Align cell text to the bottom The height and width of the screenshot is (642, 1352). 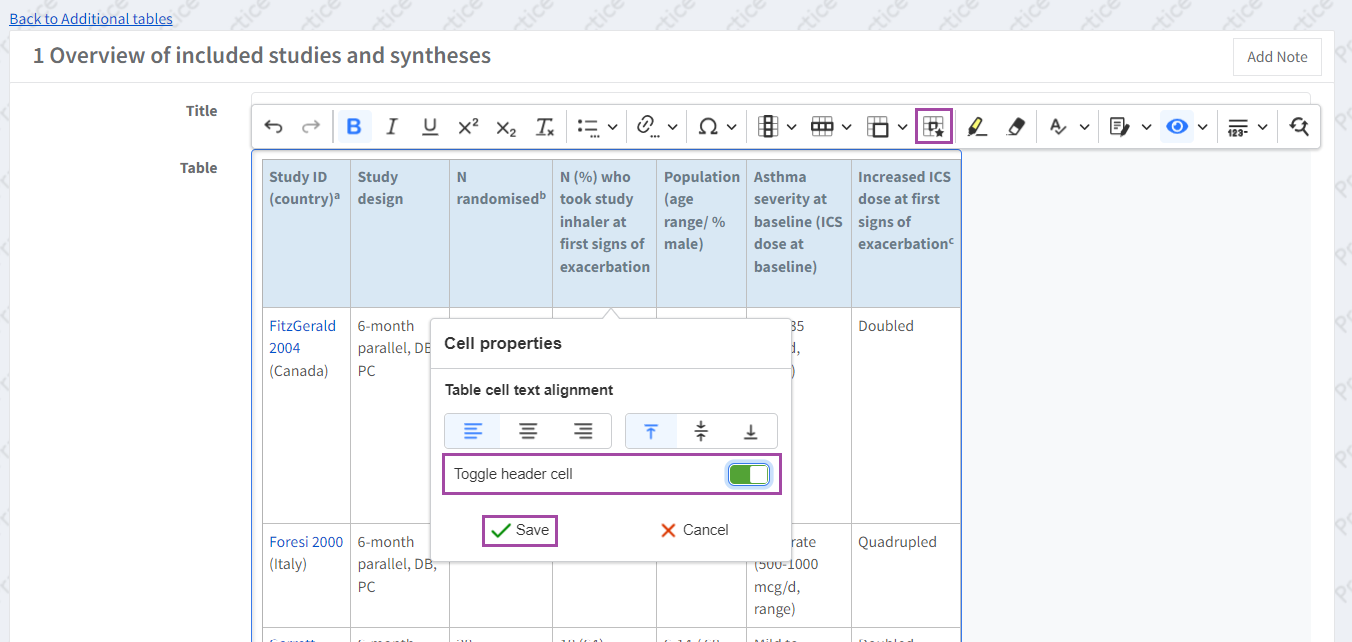point(750,431)
